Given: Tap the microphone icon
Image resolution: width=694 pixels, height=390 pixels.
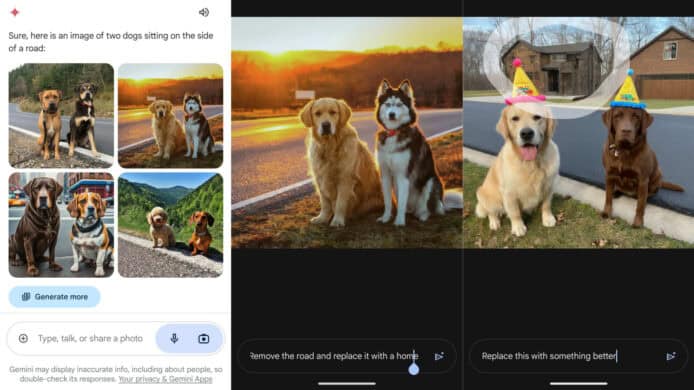Looking at the screenshot, I should [174, 339].
